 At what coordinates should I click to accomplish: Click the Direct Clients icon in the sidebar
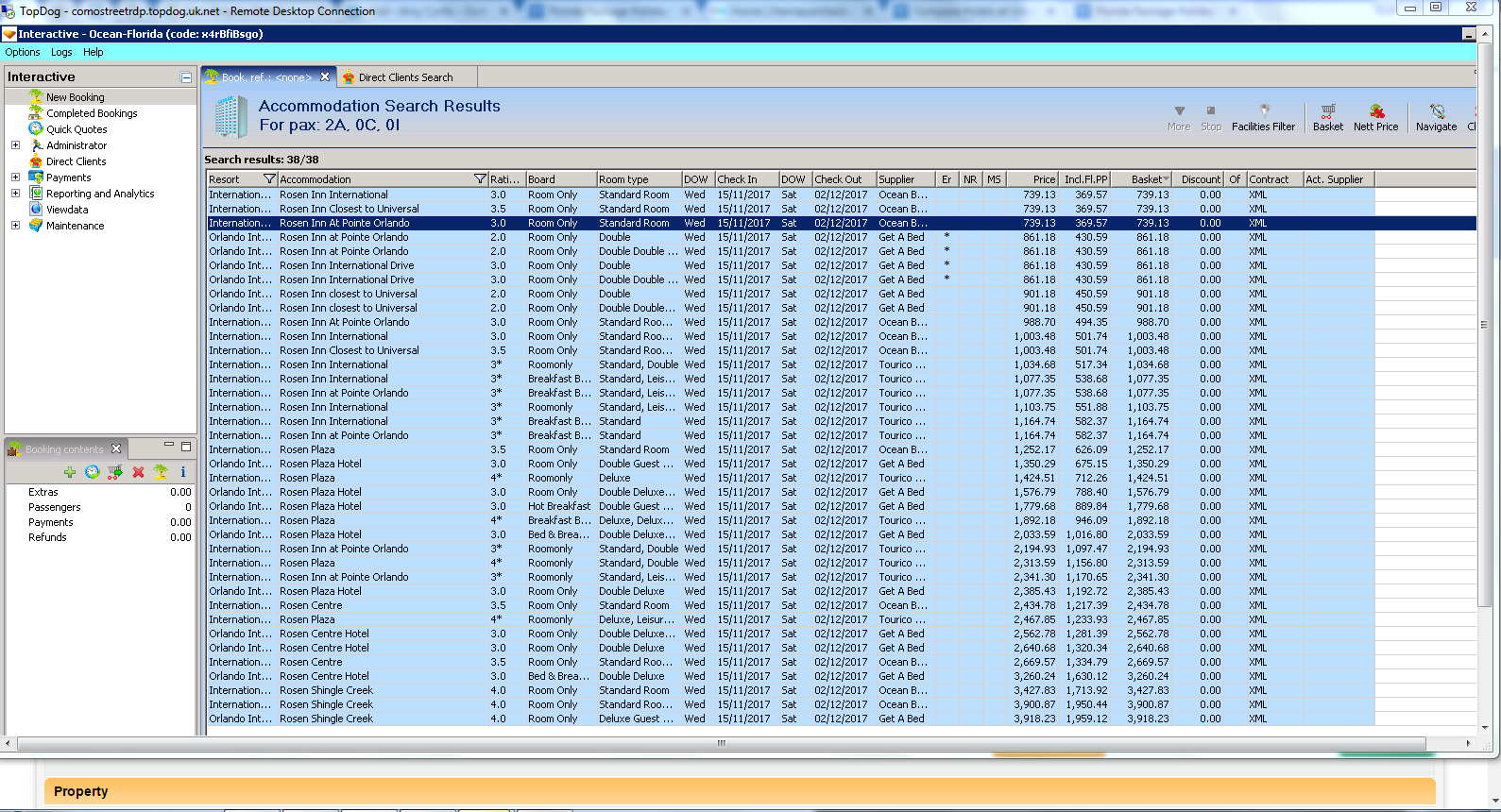(x=36, y=161)
